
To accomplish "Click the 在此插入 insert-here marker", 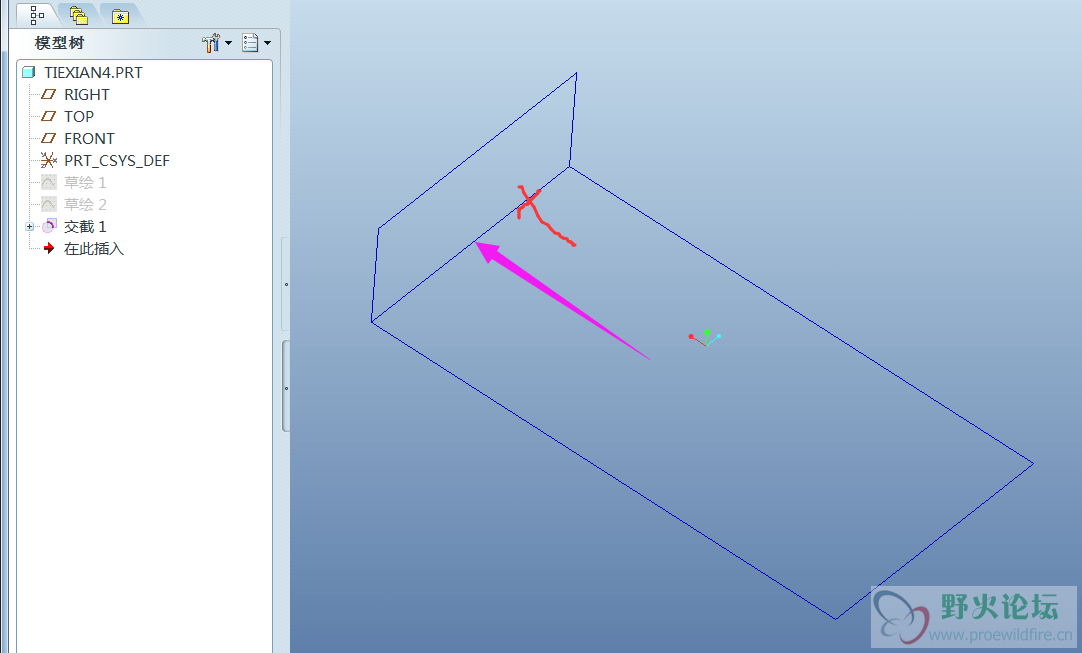I will [94, 249].
